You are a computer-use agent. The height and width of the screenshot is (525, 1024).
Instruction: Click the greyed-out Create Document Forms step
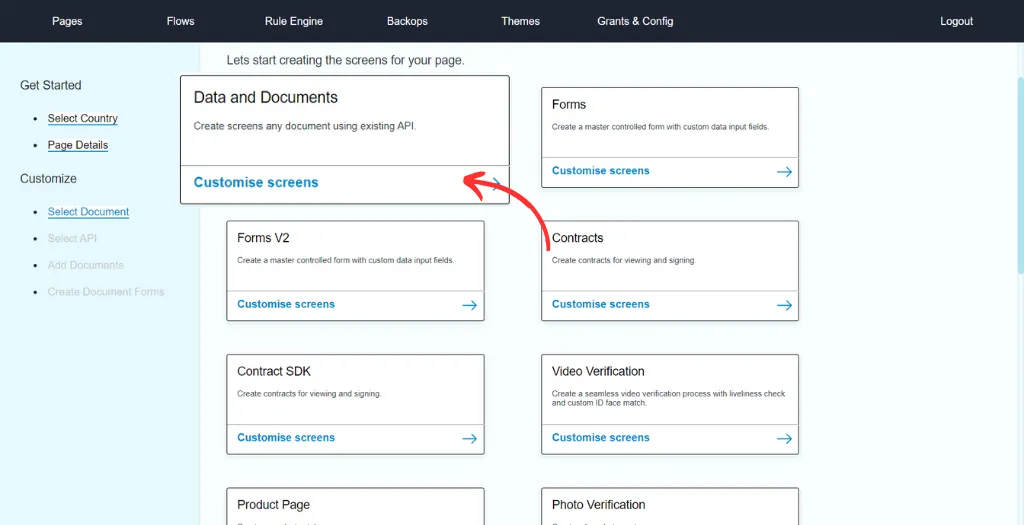click(106, 292)
